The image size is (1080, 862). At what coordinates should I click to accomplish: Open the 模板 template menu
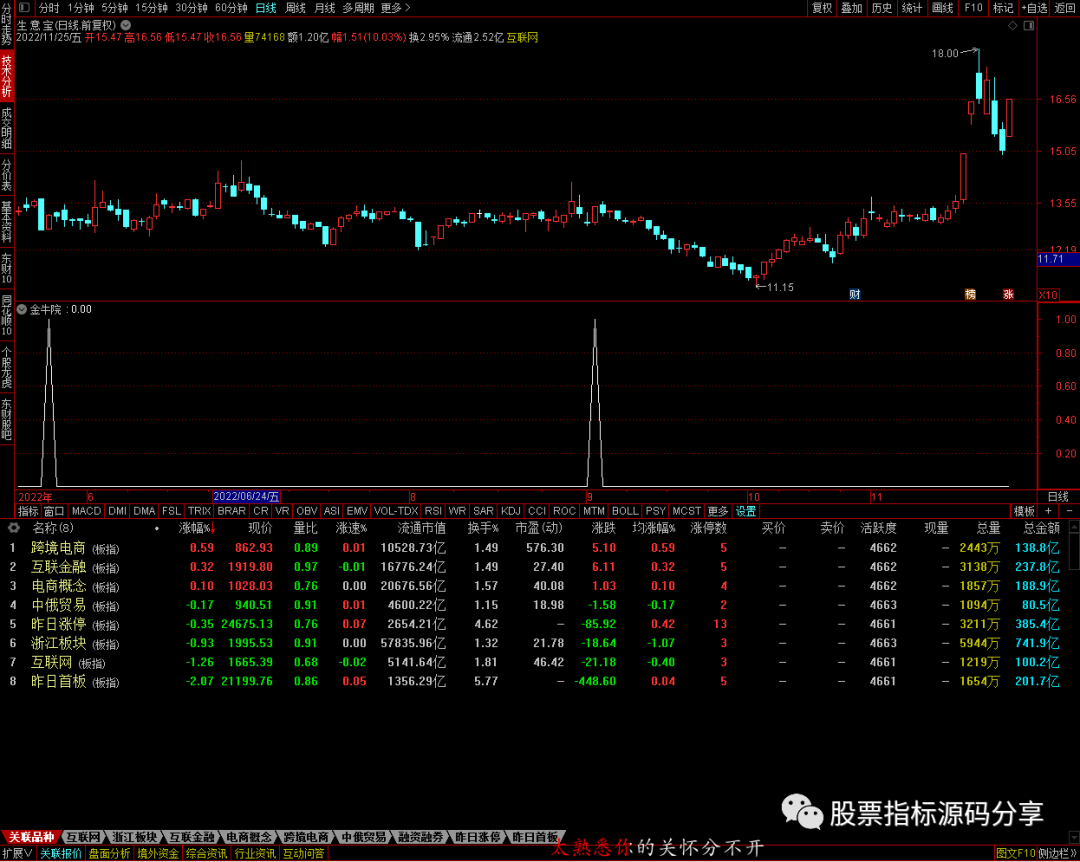1024,511
